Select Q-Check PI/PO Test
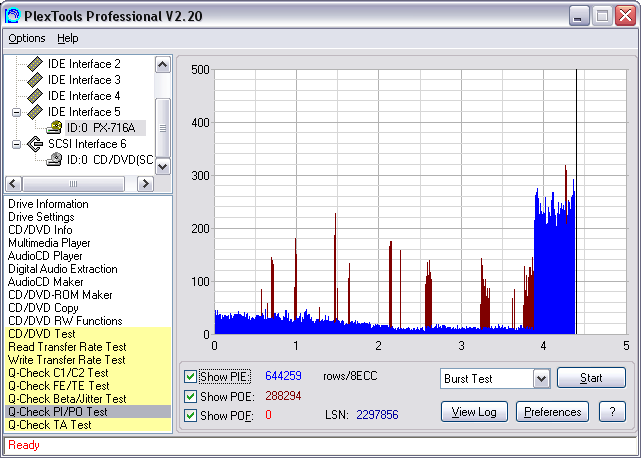The width and height of the screenshot is (641, 458). 88,412
